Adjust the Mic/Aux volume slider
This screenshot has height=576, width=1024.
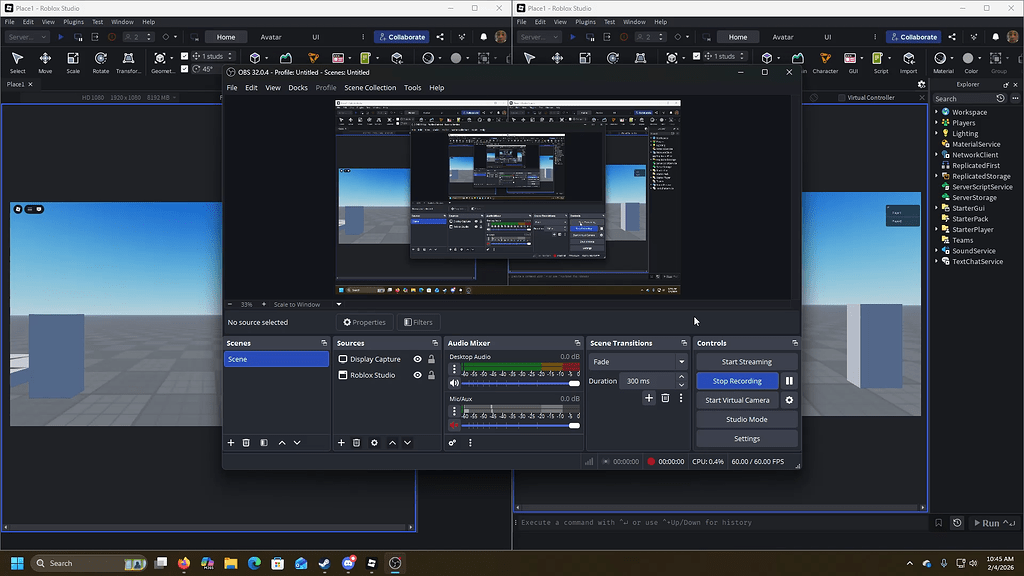[520, 425]
